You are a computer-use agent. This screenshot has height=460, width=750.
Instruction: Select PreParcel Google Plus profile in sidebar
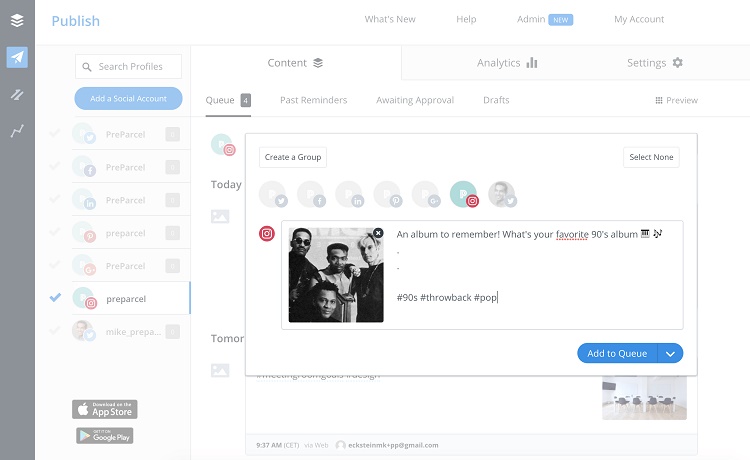131,266
